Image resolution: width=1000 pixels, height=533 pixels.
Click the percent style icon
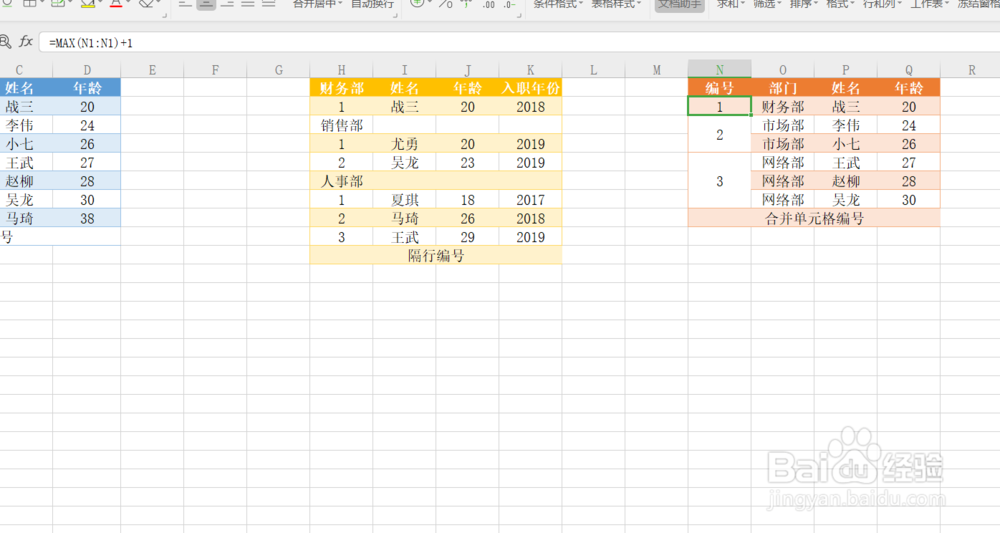pos(445,4)
